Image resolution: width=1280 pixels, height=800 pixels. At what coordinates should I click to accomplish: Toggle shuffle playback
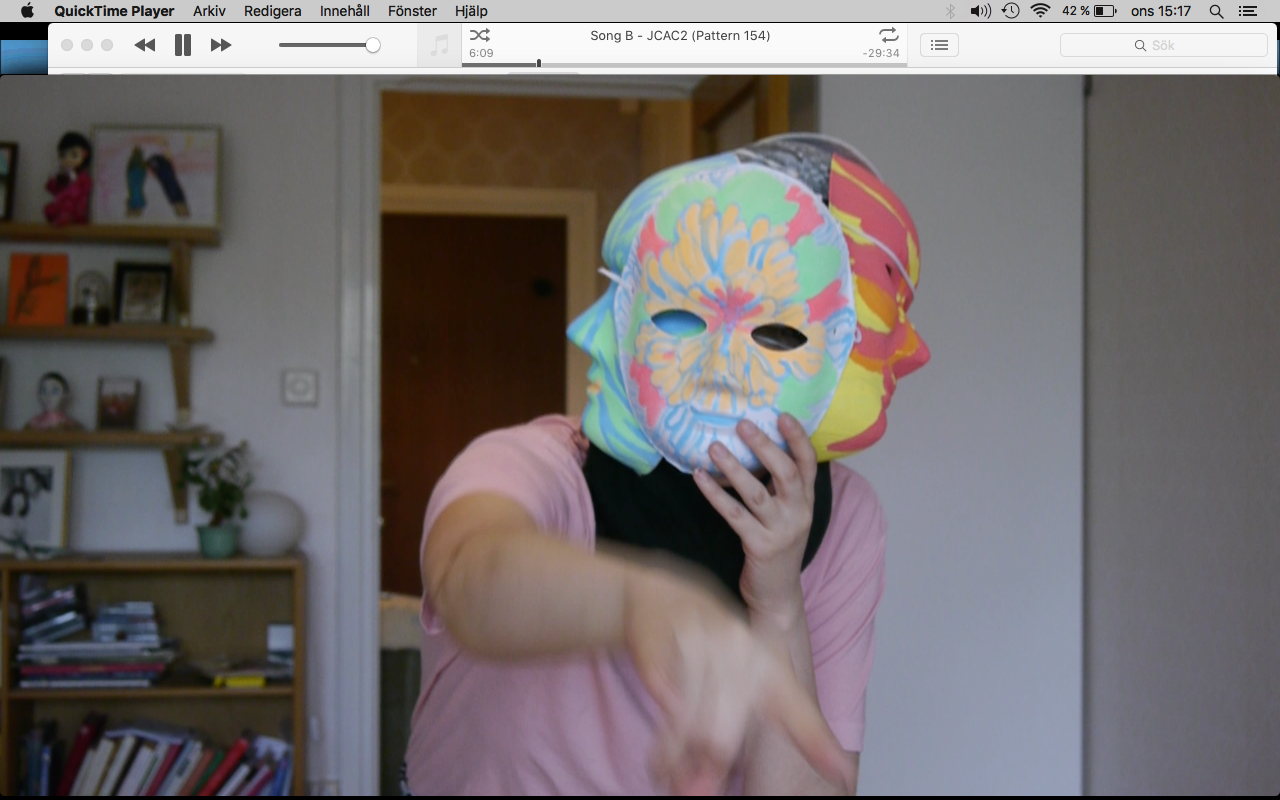[x=480, y=36]
